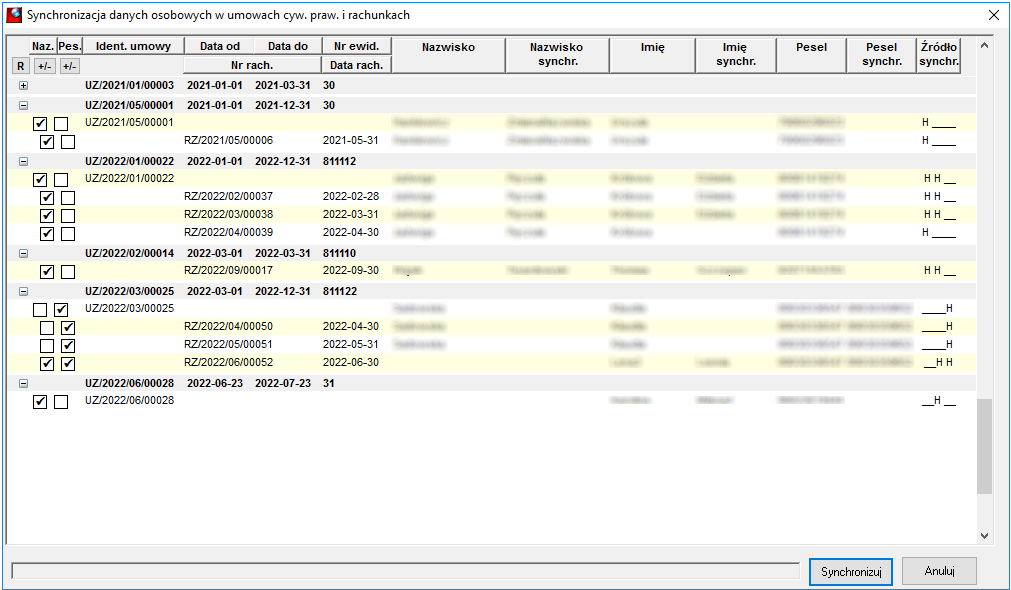The height and width of the screenshot is (590, 1011).
Task: Click the progress bar field at bottom
Action: click(x=406, y=571)
